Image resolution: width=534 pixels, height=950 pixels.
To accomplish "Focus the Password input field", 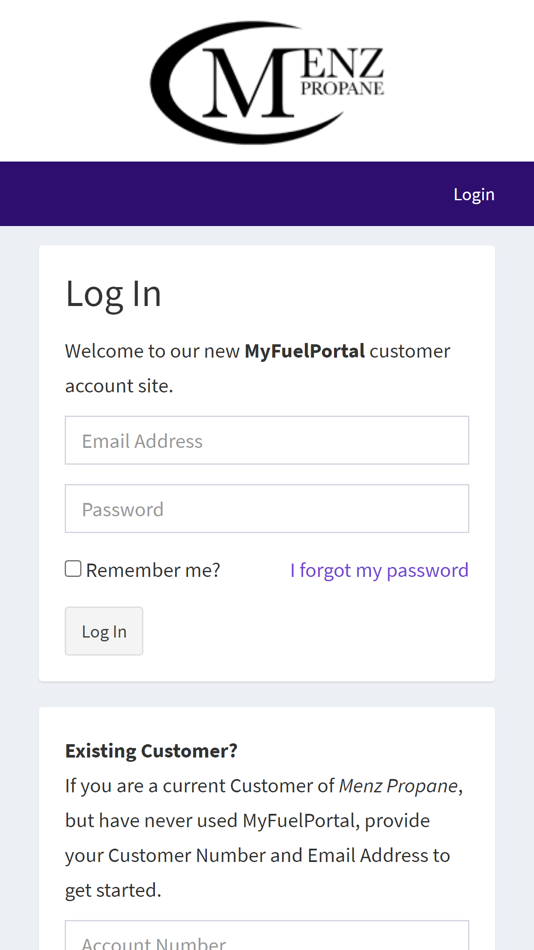I will click(267, 508).
